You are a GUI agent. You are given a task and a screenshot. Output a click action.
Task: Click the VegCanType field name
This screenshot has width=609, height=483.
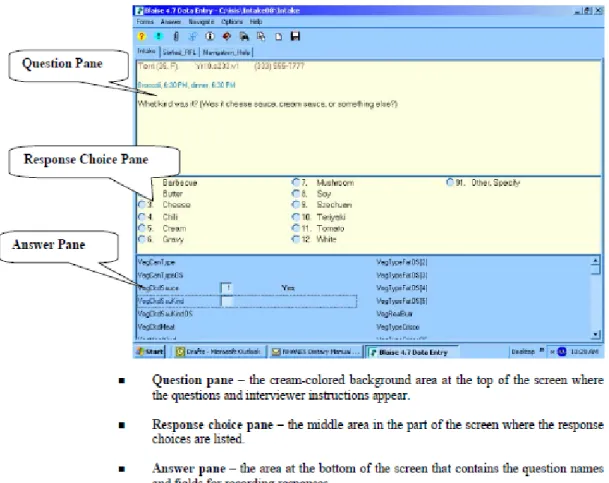tap(156, 262)
